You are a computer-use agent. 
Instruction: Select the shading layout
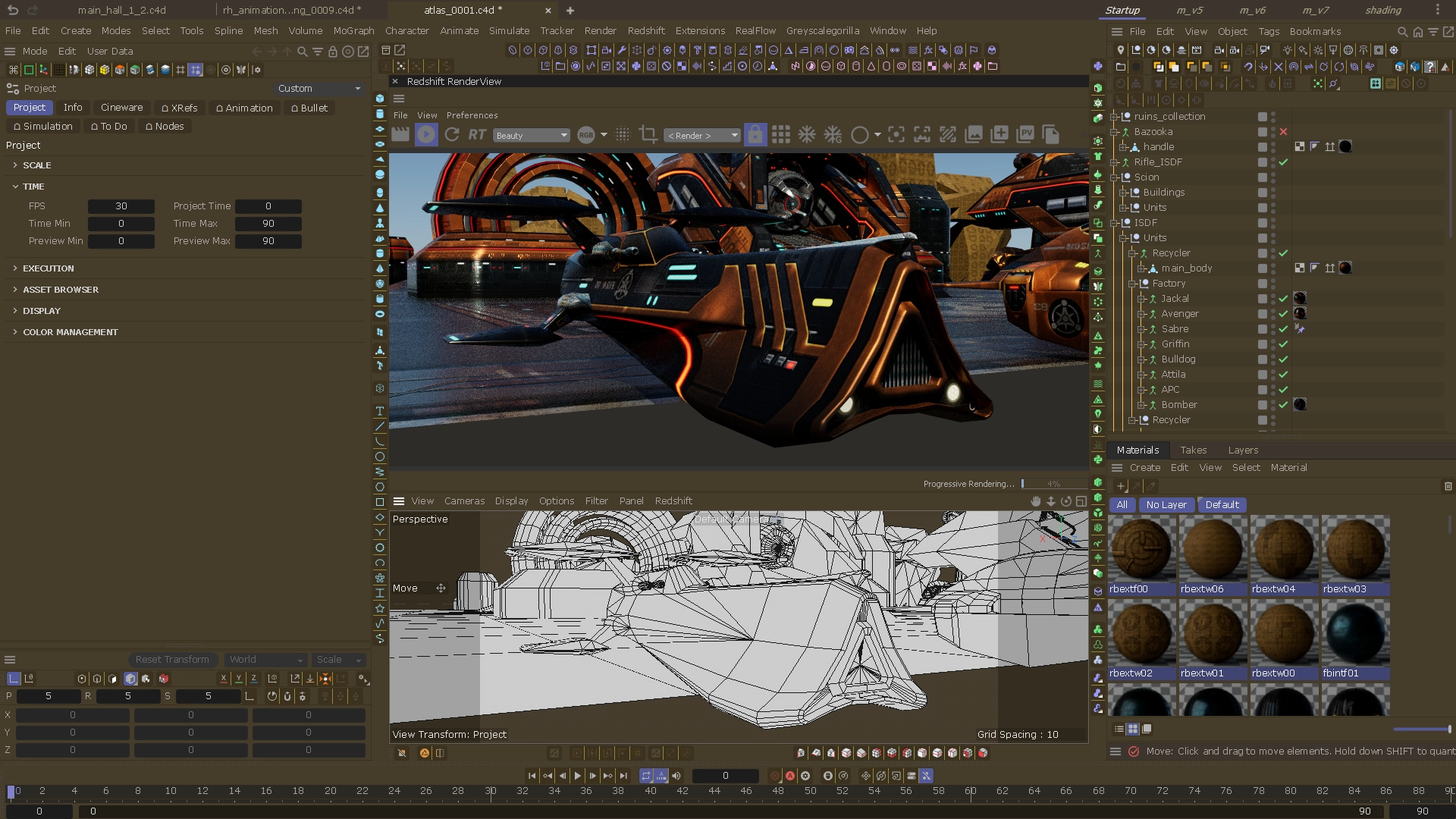coord(1383,10)
